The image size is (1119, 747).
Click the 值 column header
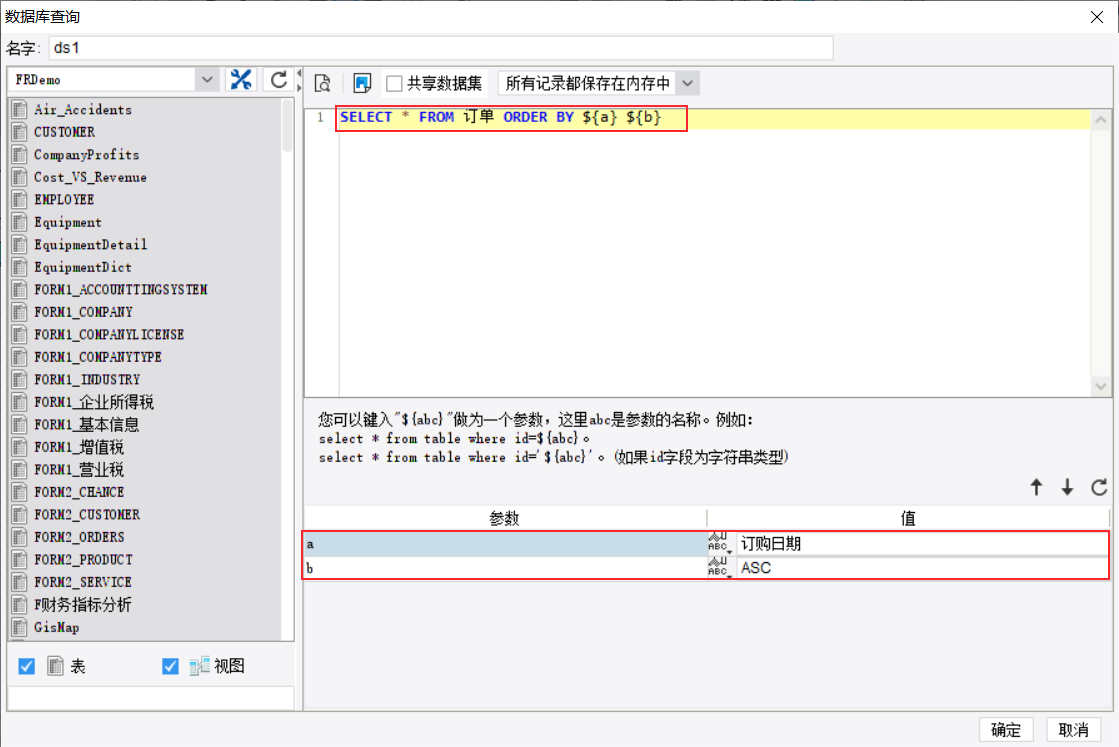(x=908, y=518)
